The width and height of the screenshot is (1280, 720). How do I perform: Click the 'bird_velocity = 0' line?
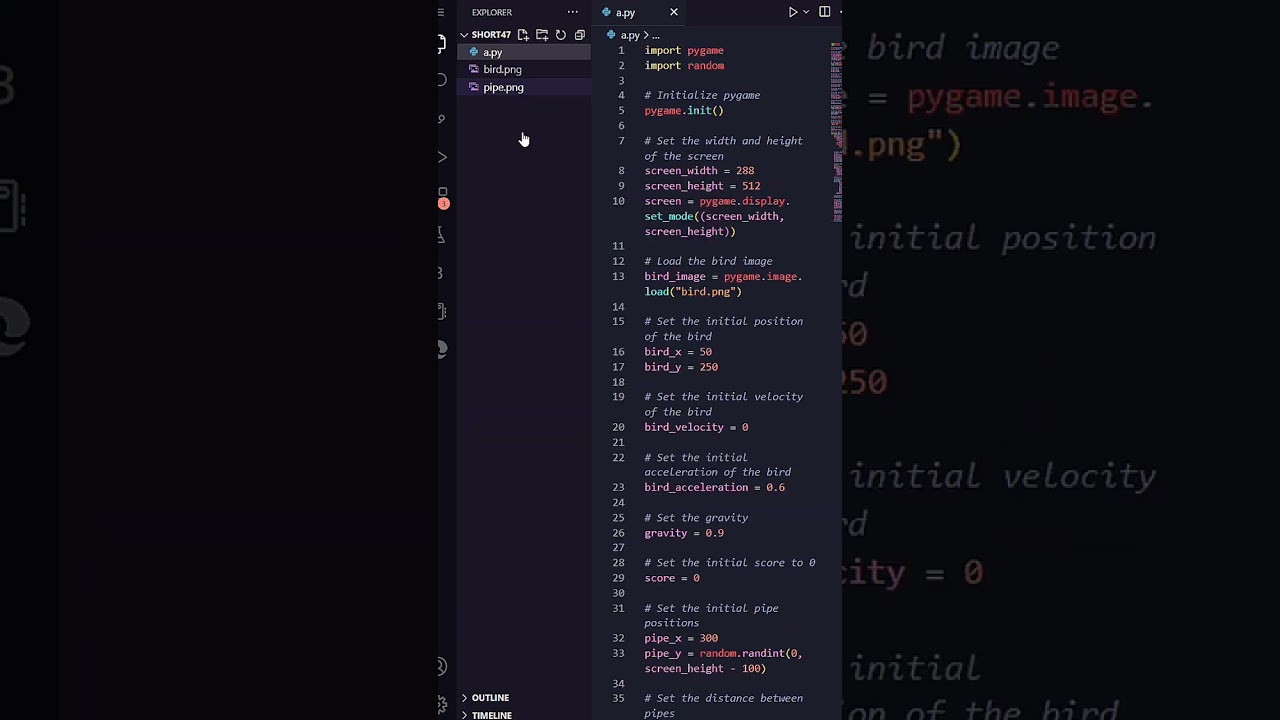coord(696,427)
